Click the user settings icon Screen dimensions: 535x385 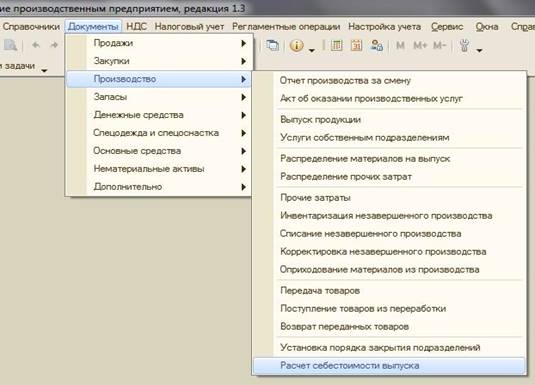pos(377,45)
